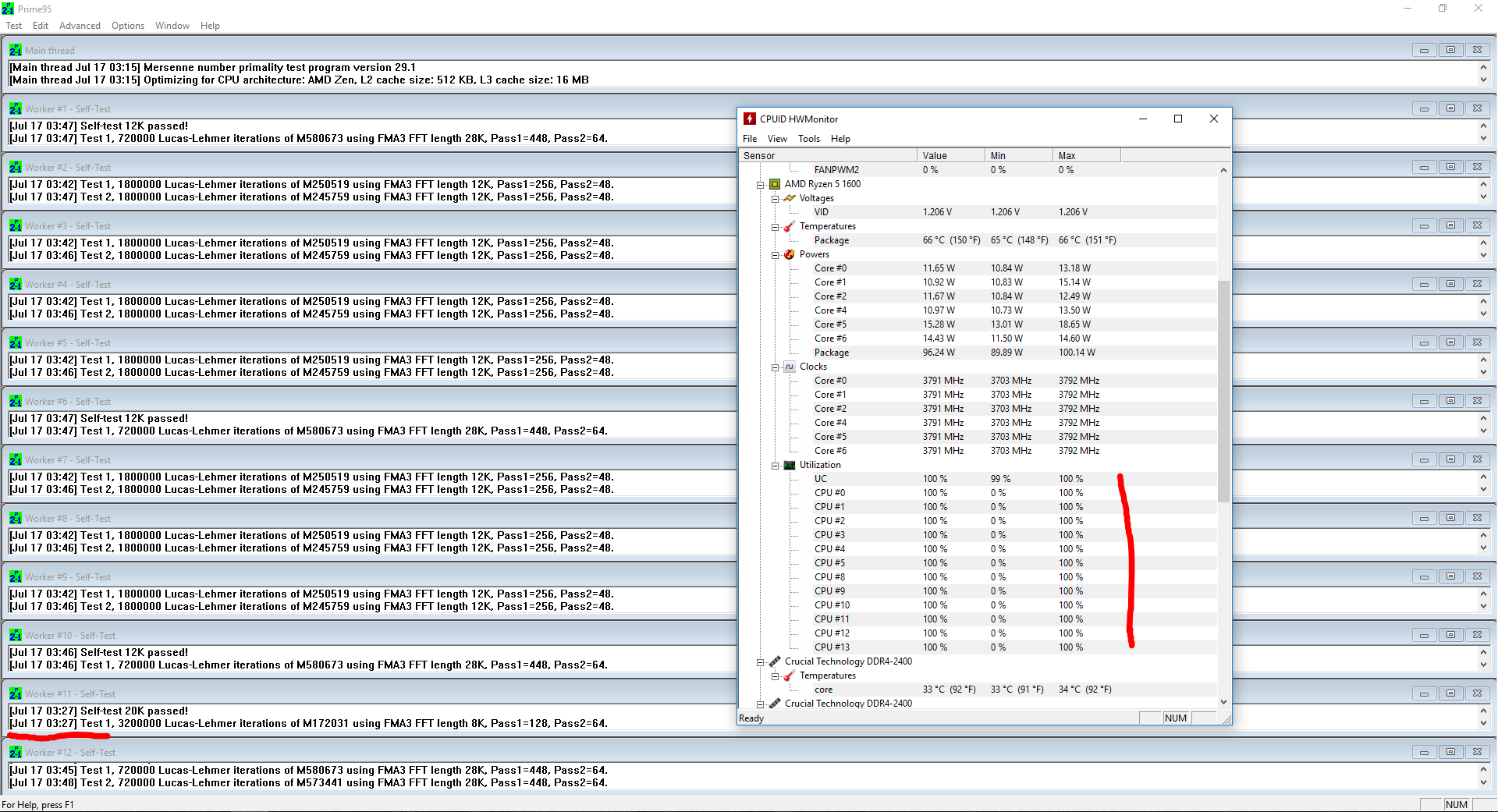This screenshot has width=1498, height=812.
Task: Open HWMonitor Help menu
Action: [840, 139]
